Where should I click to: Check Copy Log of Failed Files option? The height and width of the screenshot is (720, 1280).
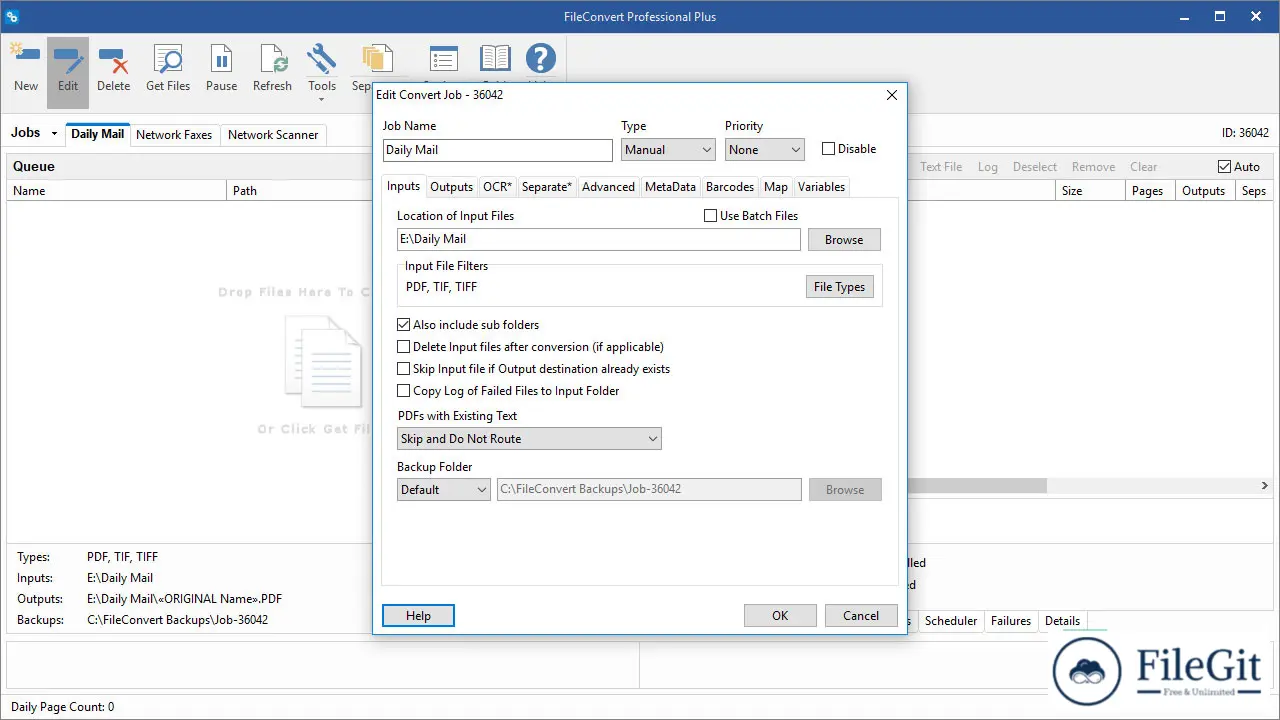point(404,391)
